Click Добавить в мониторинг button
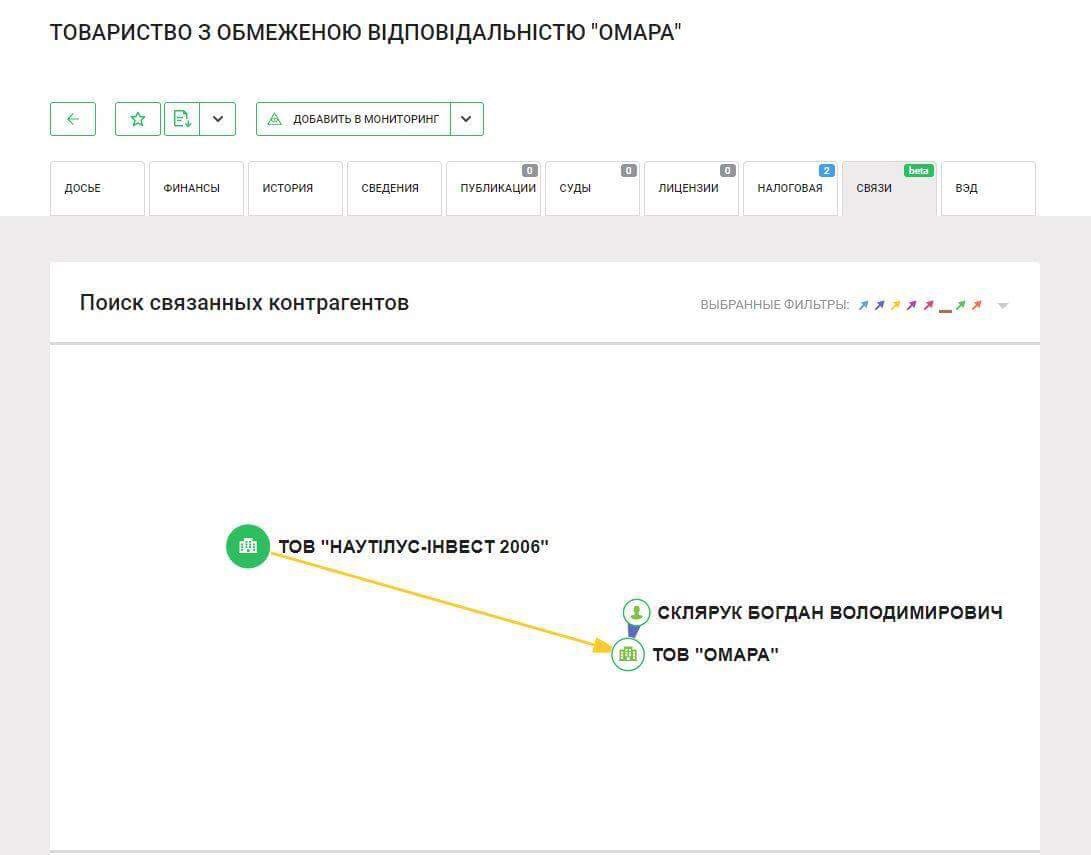The width and height of the screenshot is (1091, 855). coord(354,119)
